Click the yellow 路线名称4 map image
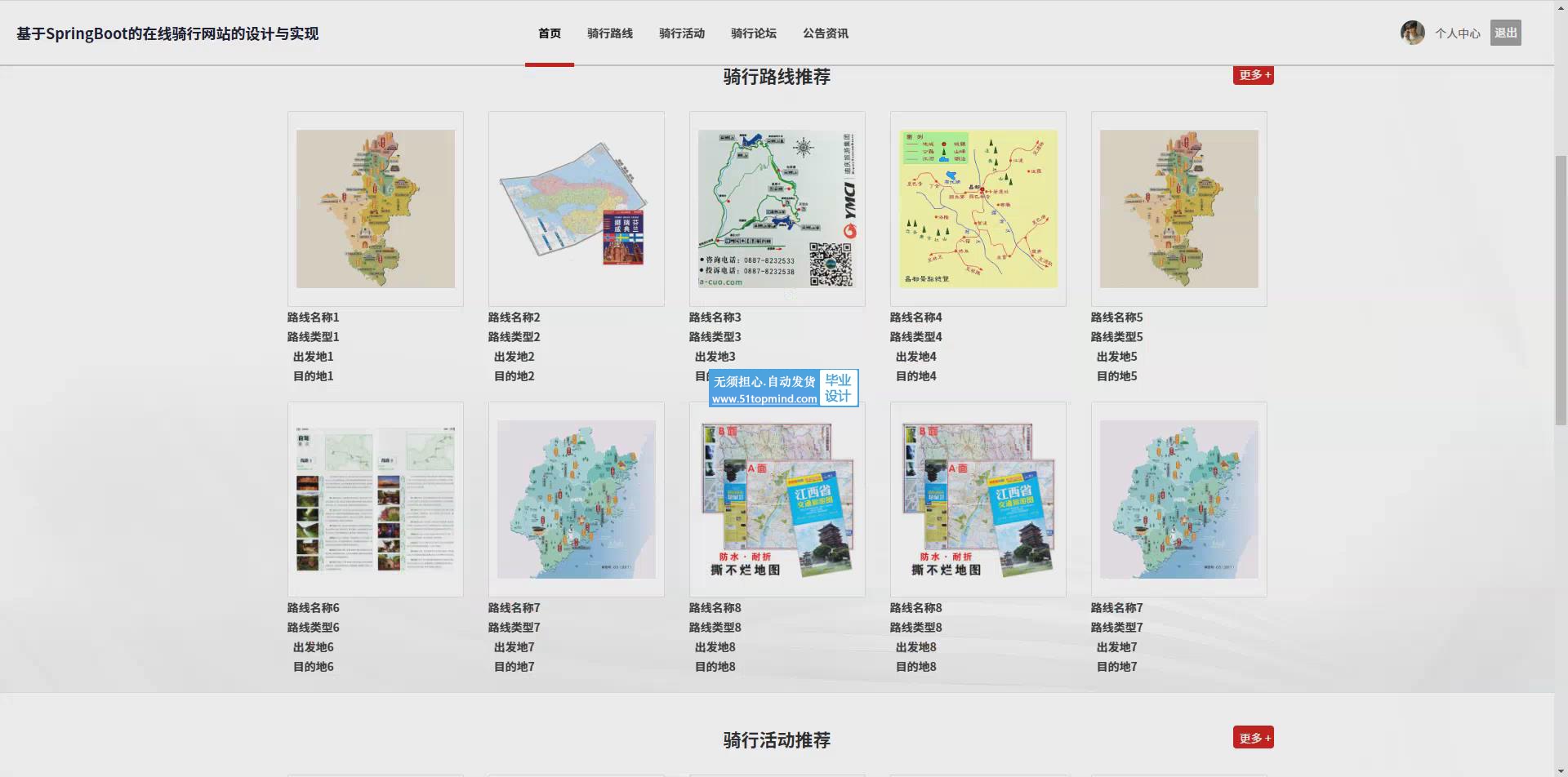 [978, 209]
